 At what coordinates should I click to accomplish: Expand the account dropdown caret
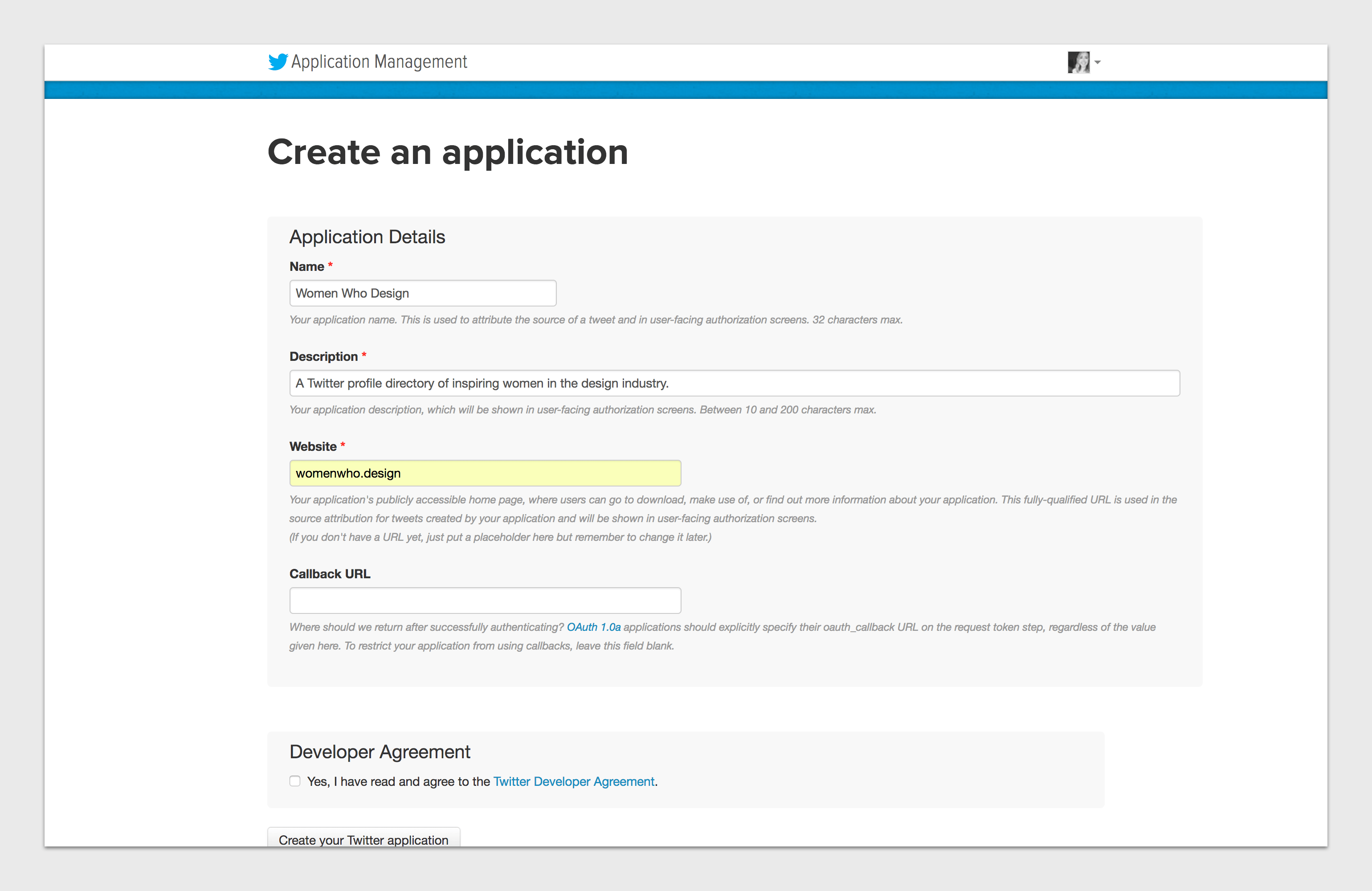(x=1098, y=62)
